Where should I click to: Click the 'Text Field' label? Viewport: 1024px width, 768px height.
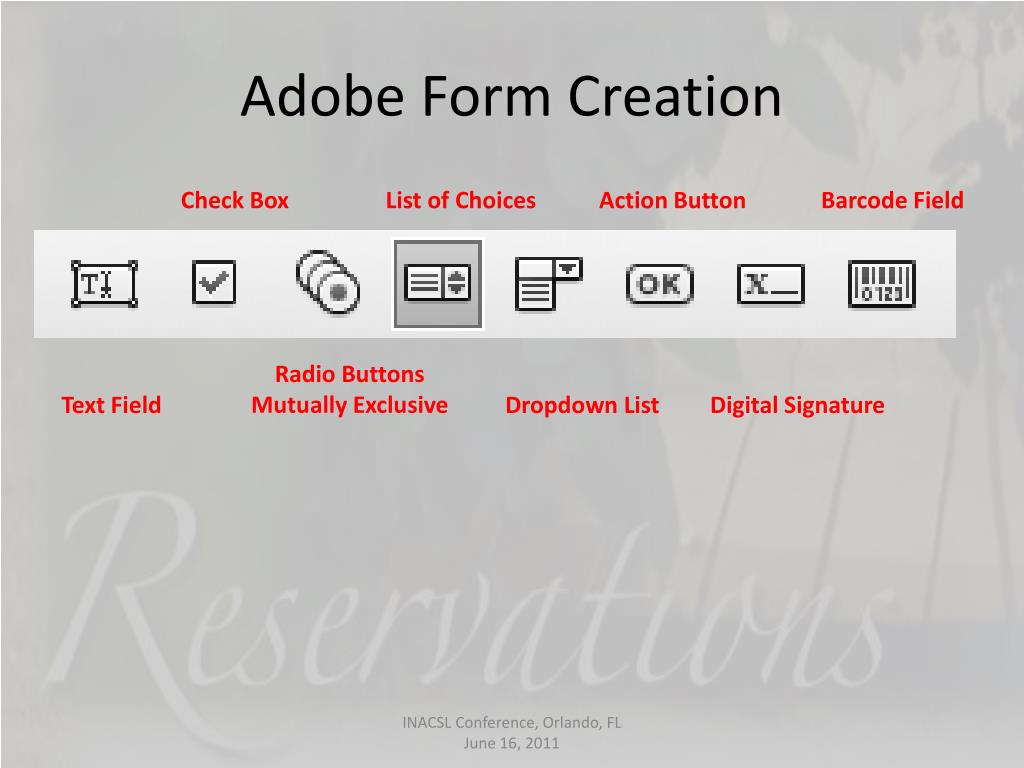coord(111,405)
